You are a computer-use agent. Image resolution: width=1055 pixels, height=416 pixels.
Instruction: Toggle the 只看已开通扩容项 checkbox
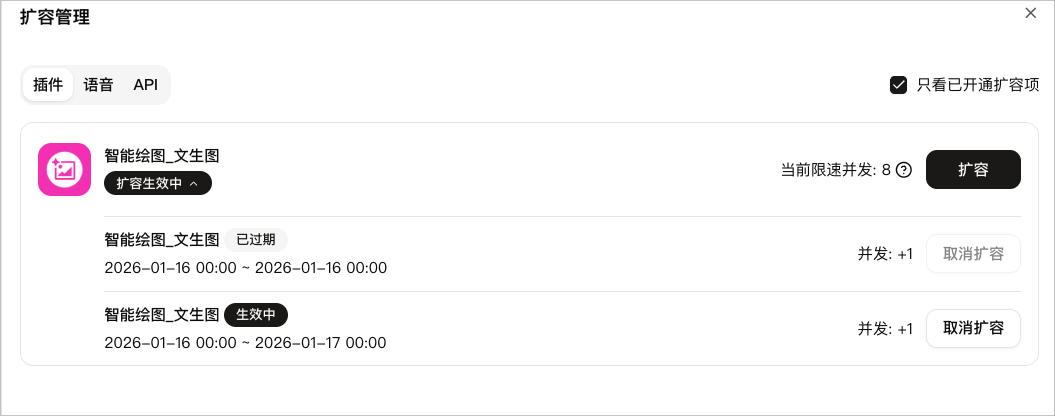[898, 85]
